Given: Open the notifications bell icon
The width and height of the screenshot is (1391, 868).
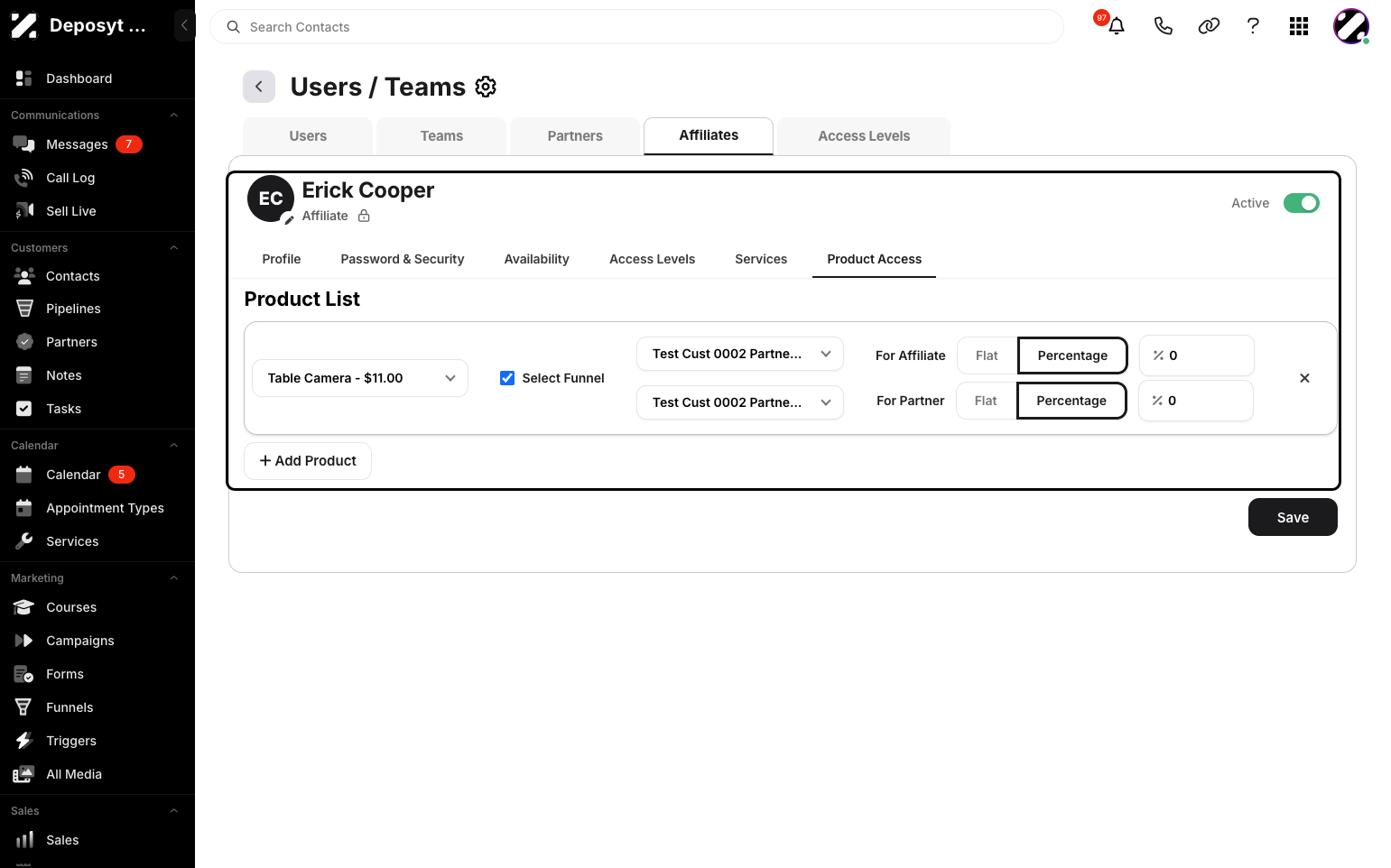Looking at the screenshot, I should [x=1117, y=26].
